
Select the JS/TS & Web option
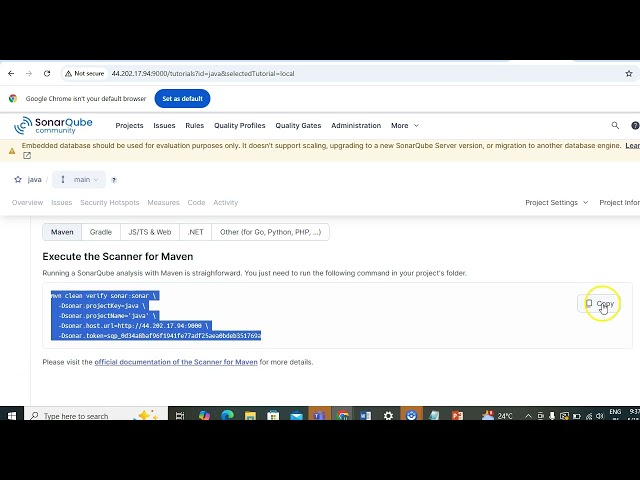[x=150, y=232]
